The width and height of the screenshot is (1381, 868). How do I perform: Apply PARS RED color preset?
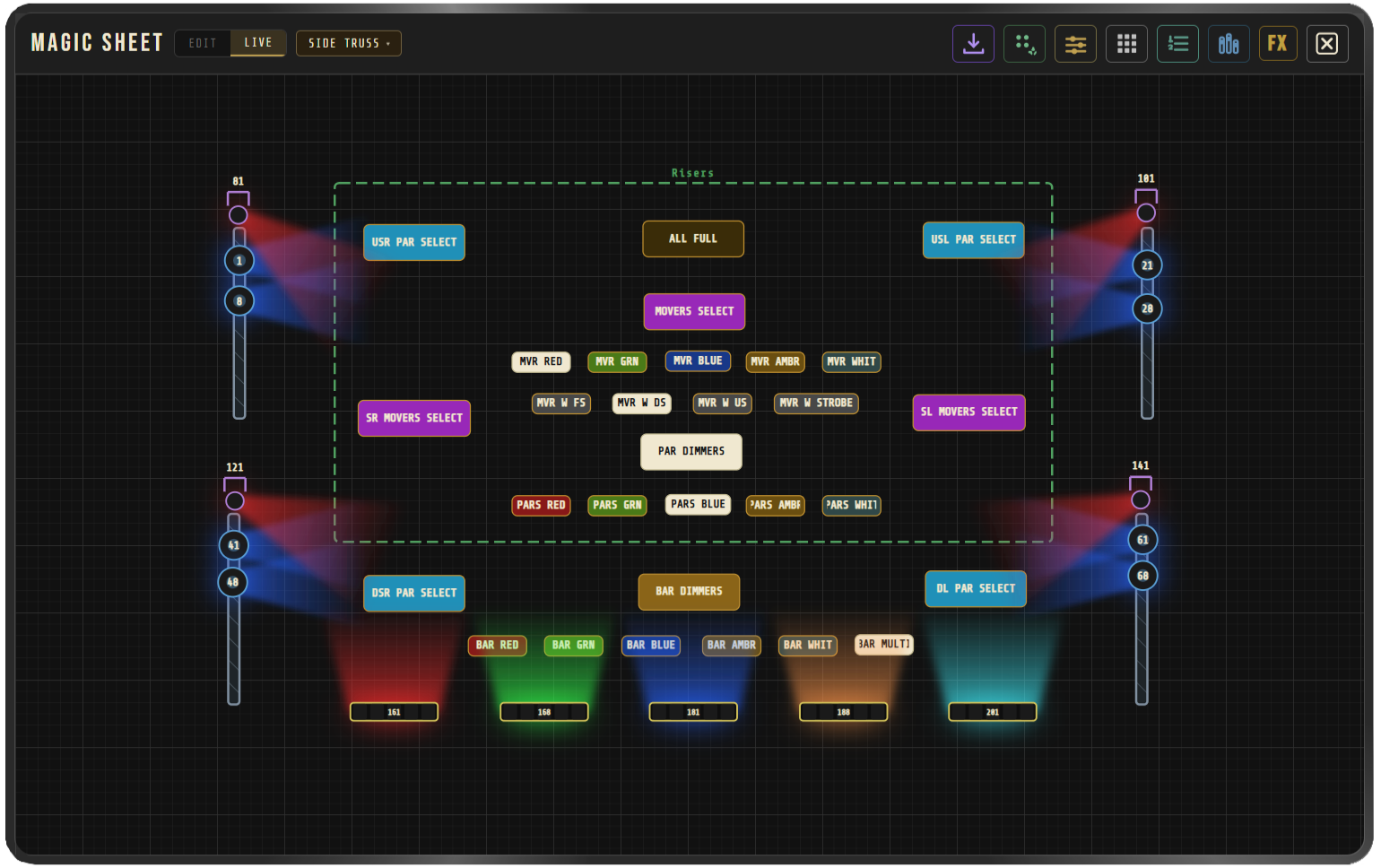coord(541,505)
